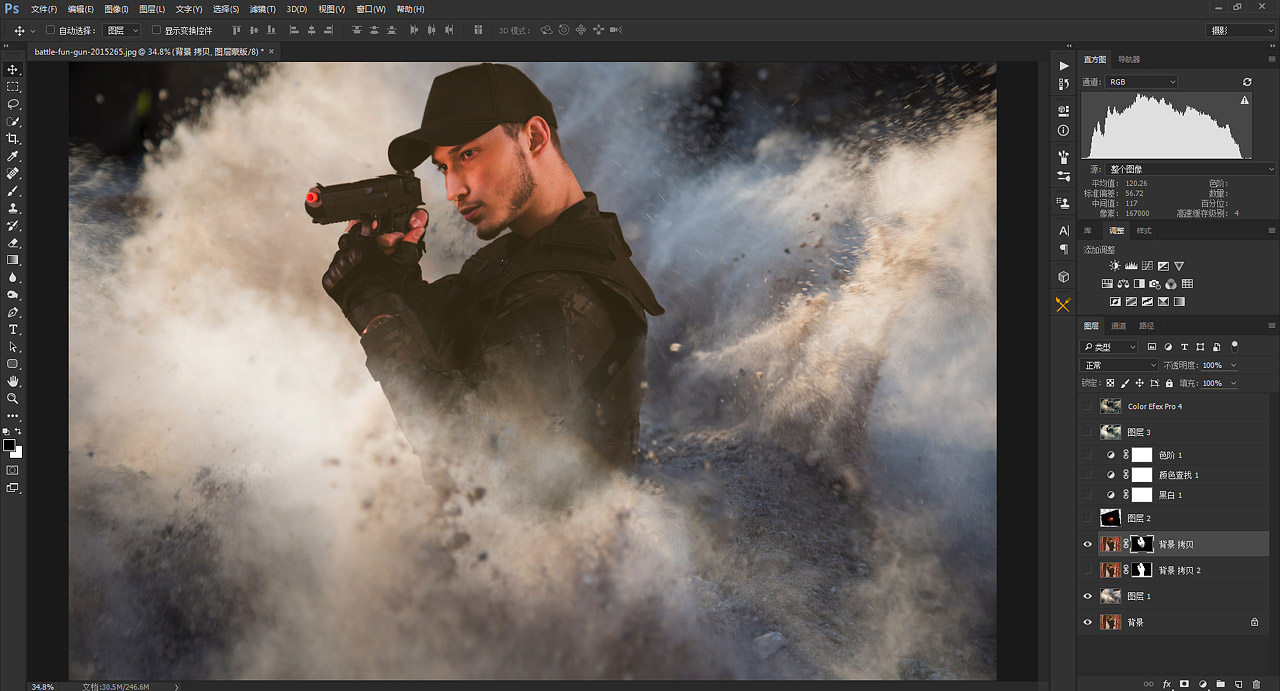Show the 图层 2 layer

1088,518
